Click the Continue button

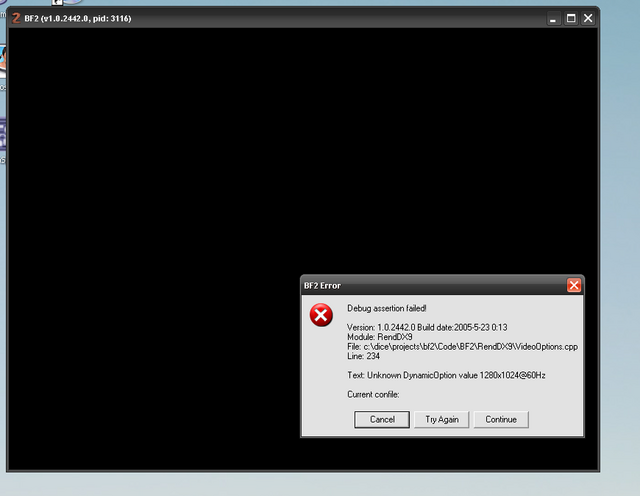(501, 419)
